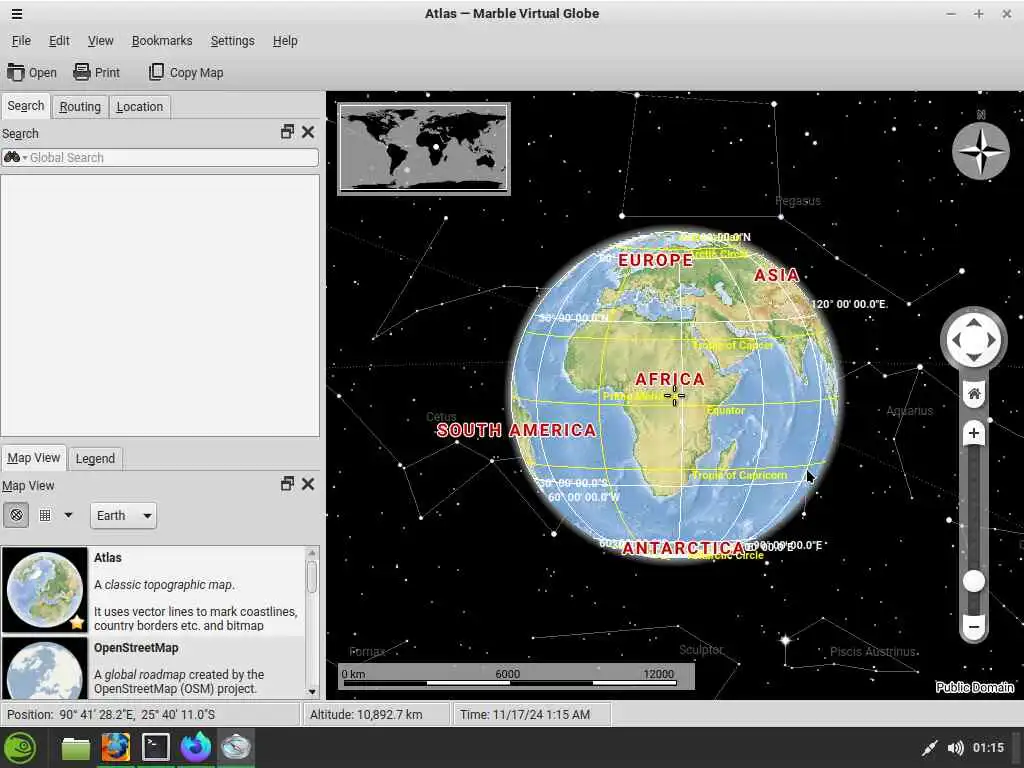
Task: Click the home position button
Action: tap(974, 394)
